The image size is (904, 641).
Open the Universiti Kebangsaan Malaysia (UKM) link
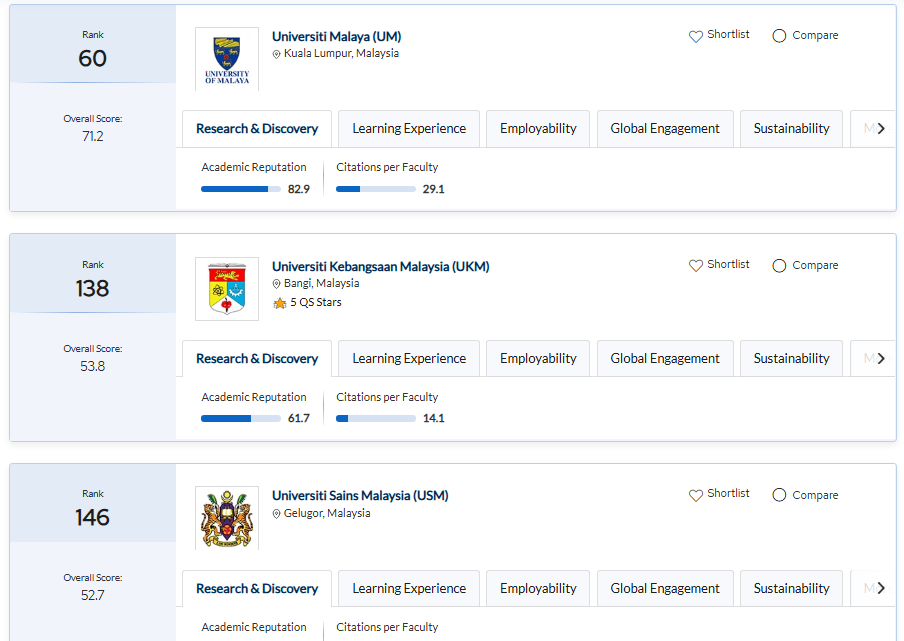pyautogui.click(x=381, y=266)
